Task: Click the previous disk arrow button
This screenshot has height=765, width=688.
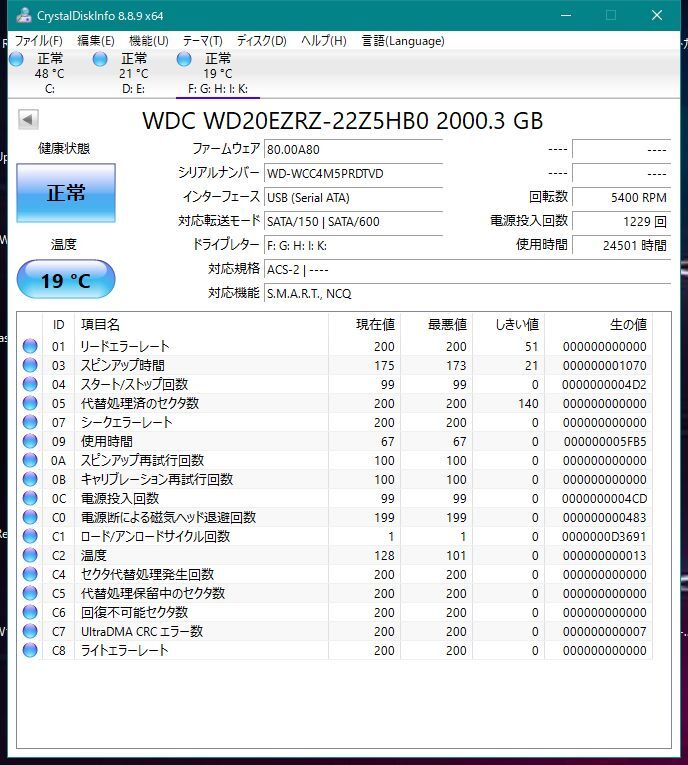Action: (x=28, y=119)
